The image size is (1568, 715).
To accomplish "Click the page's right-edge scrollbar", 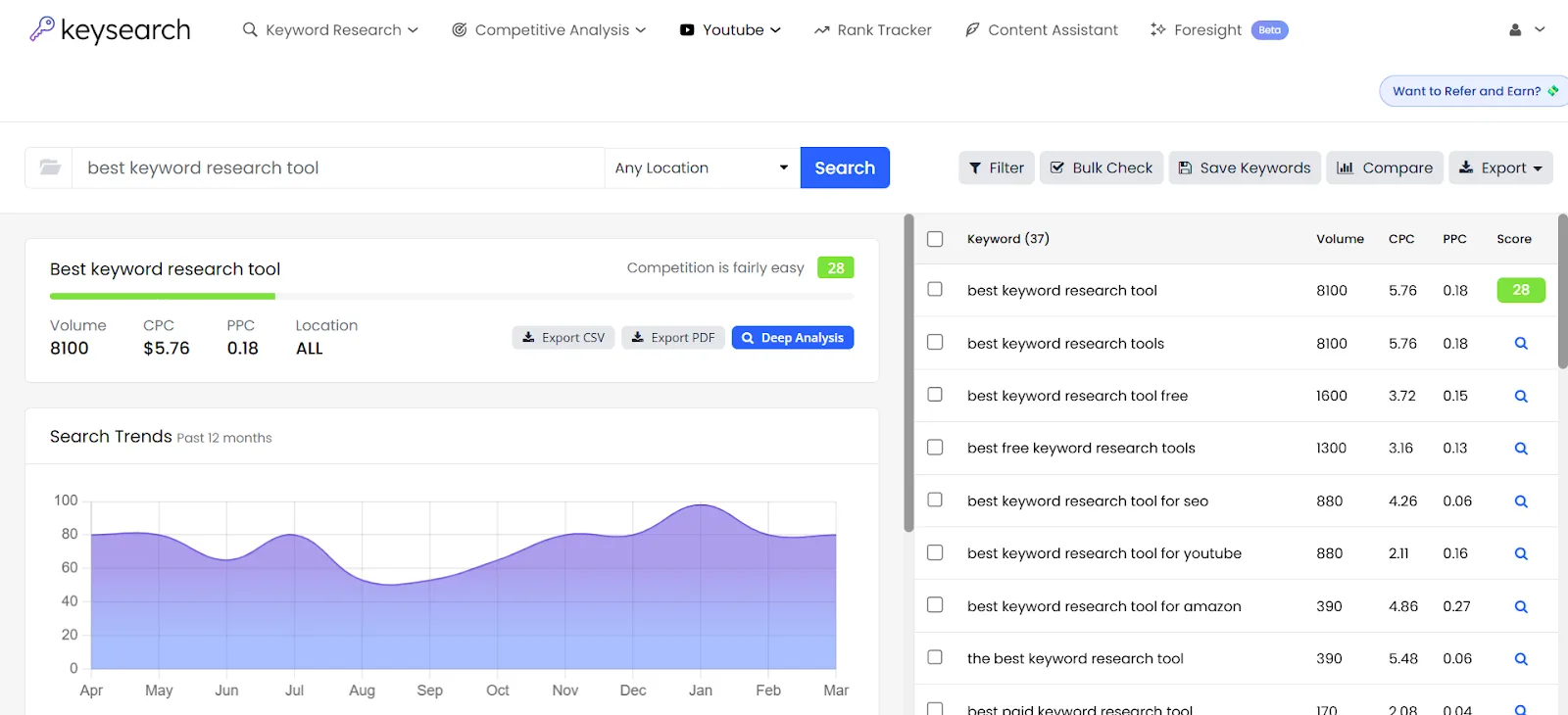I will pos(1563,292).
